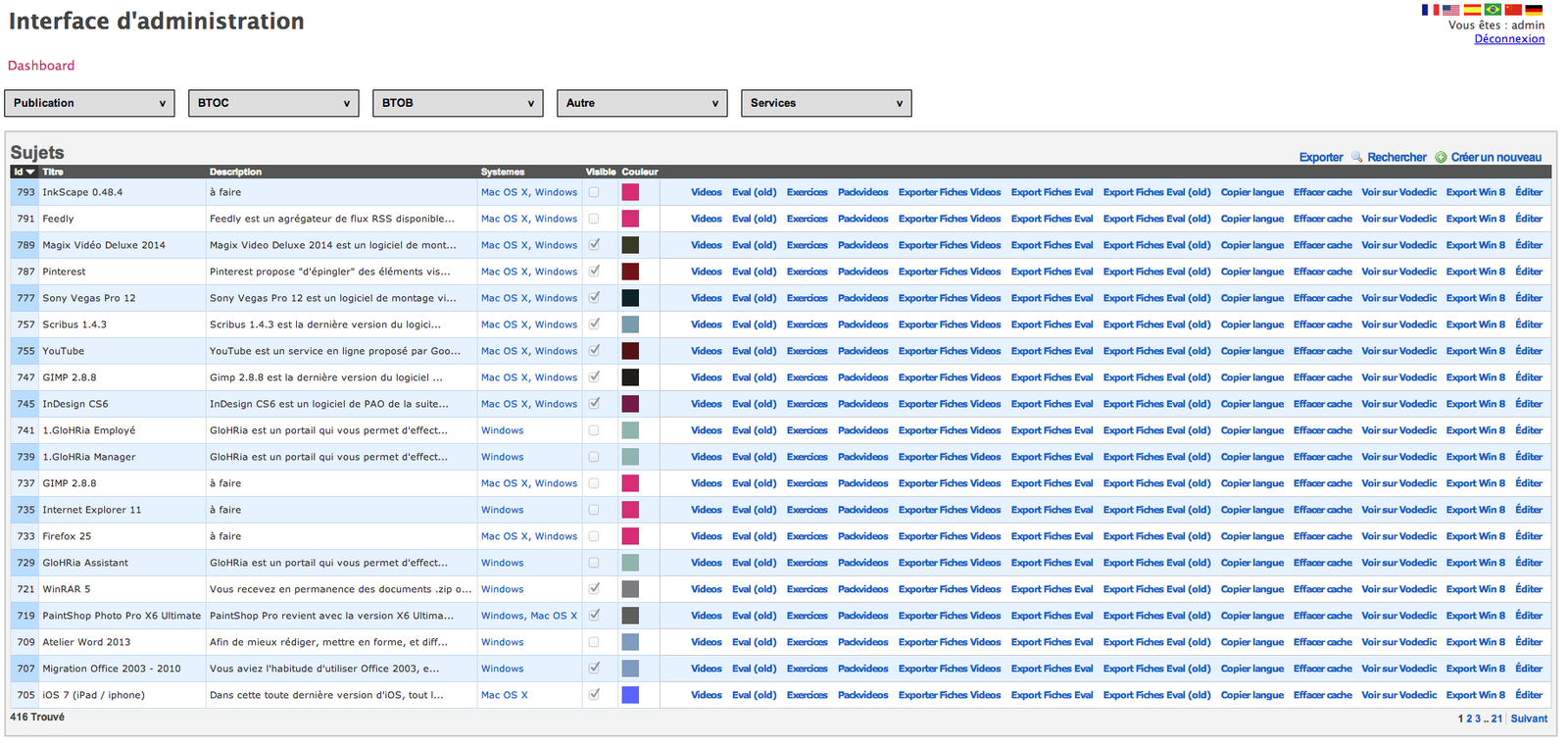1568x747 pixels.
Task: Open Packvideos for Scribus 1.4.3
Action: point(862,324)
